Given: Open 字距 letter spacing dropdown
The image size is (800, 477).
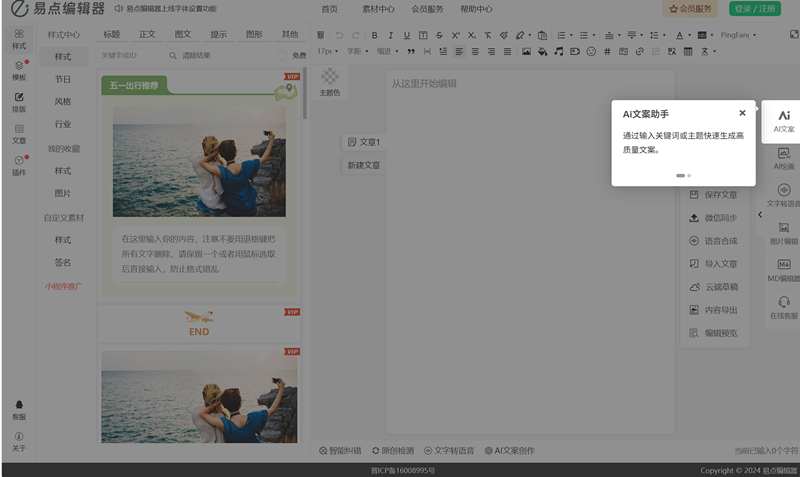Looking at the screenshot, I should (x=358, y=52).
